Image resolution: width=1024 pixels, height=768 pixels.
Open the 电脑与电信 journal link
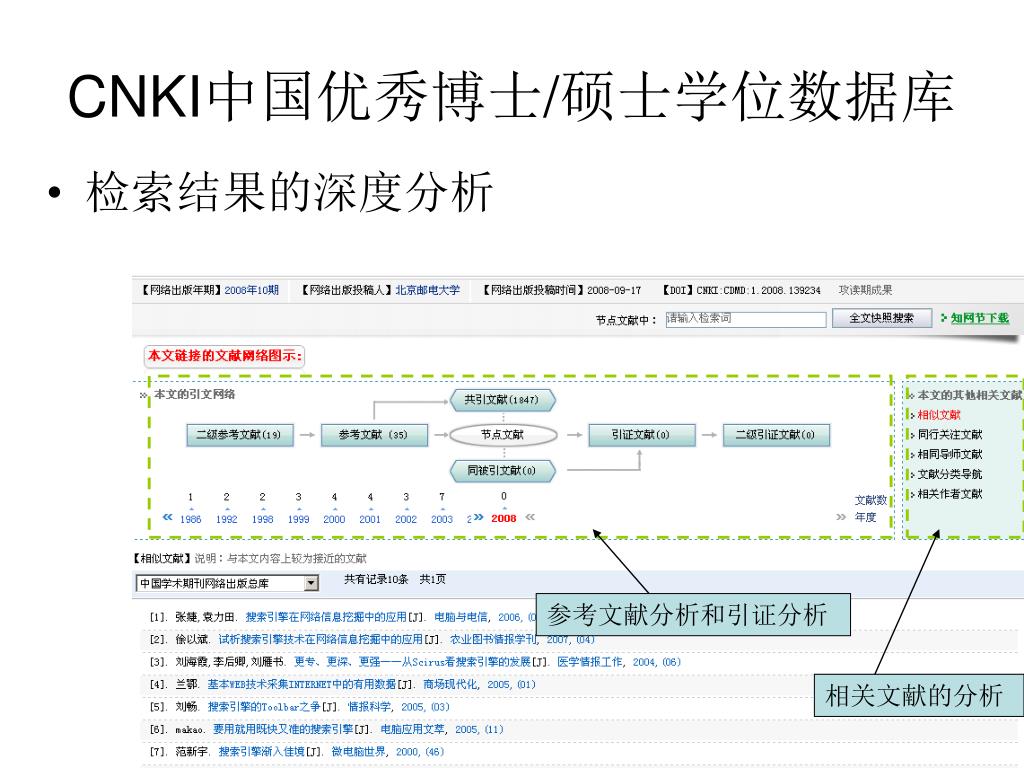click(461, 617)
